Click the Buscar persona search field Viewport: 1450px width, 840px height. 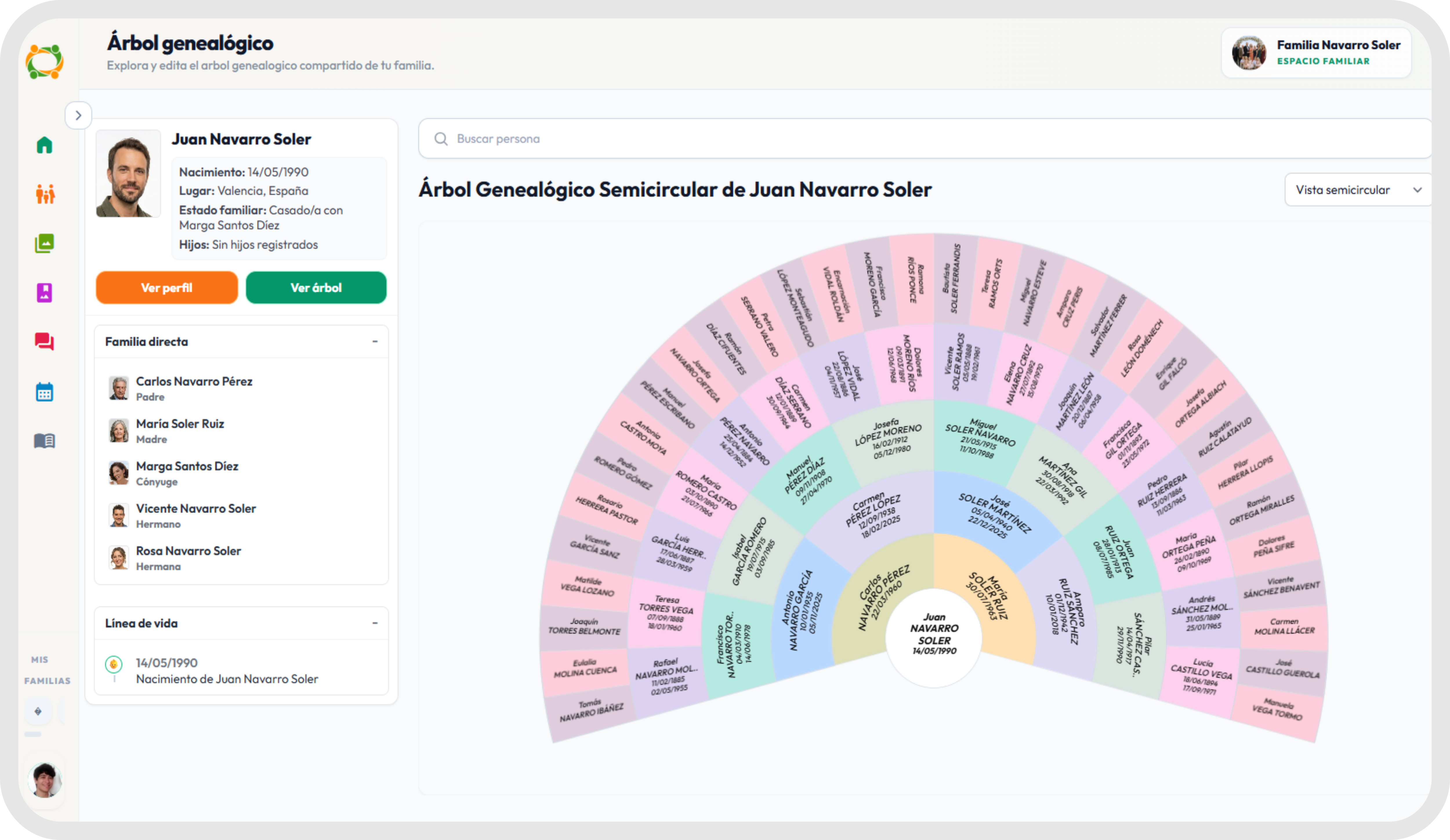point(921,139)
